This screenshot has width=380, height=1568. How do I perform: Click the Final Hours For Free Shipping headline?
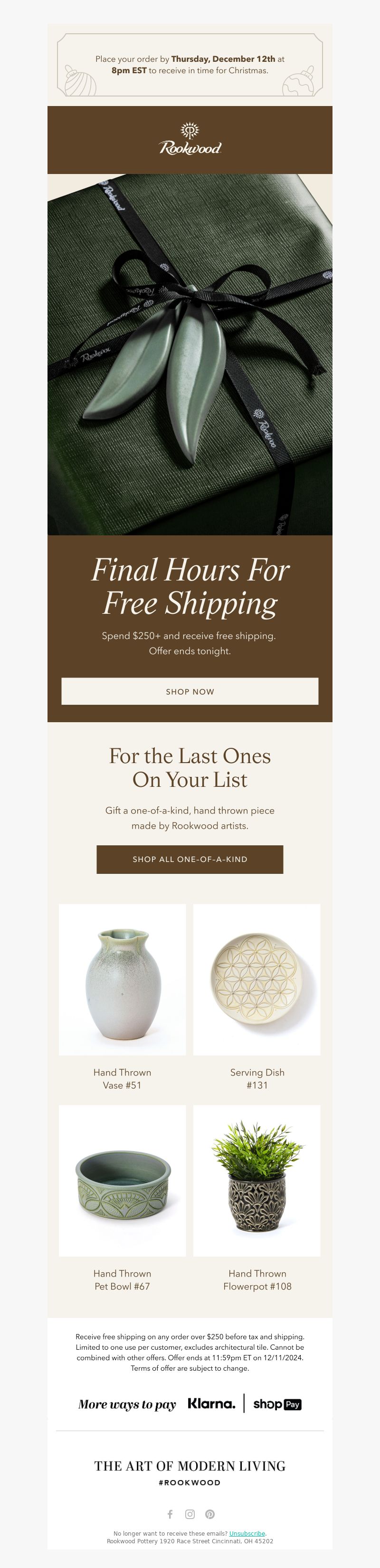click(190, 586)
